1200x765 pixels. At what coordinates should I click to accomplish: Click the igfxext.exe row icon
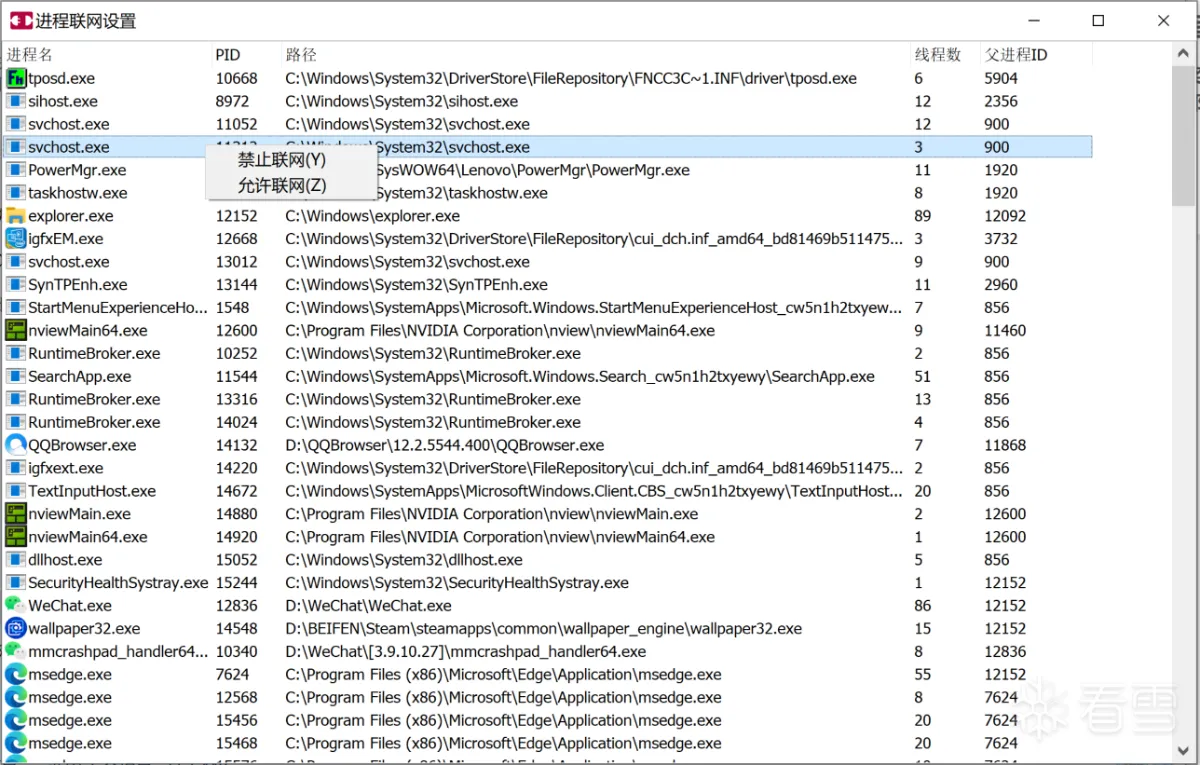(x=16, y=468)
